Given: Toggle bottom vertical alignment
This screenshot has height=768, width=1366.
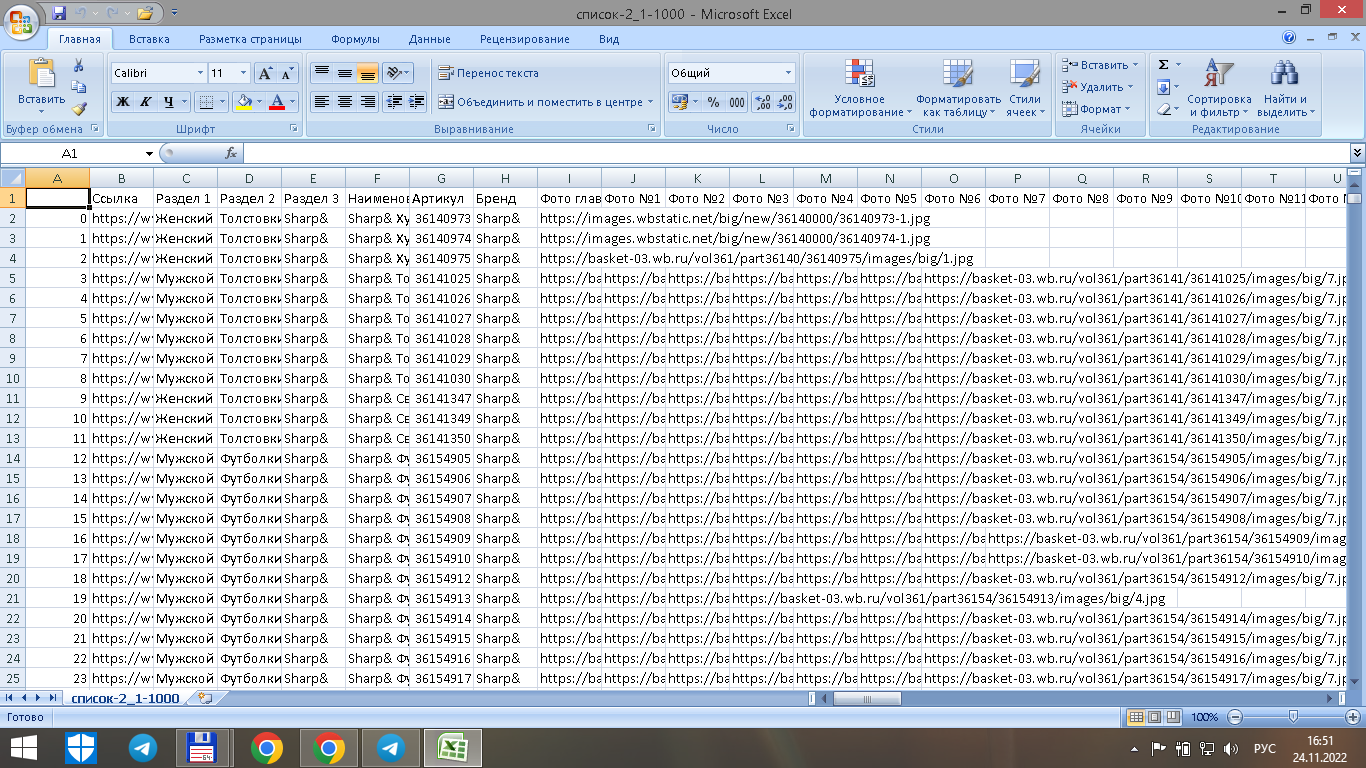Looking at the screenshot, I should point(367,73).
